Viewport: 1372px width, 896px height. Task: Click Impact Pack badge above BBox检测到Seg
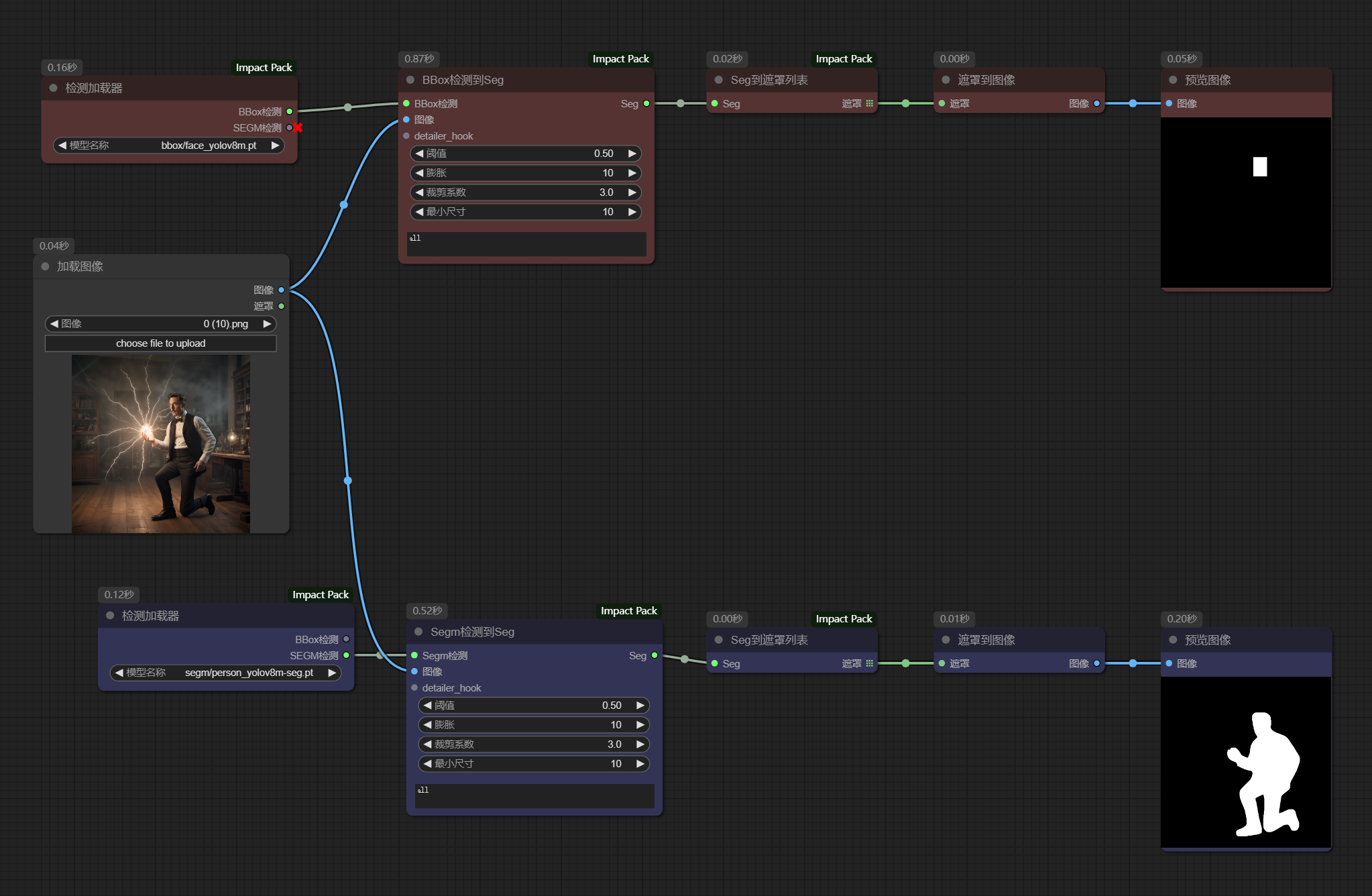click(620, 59)
